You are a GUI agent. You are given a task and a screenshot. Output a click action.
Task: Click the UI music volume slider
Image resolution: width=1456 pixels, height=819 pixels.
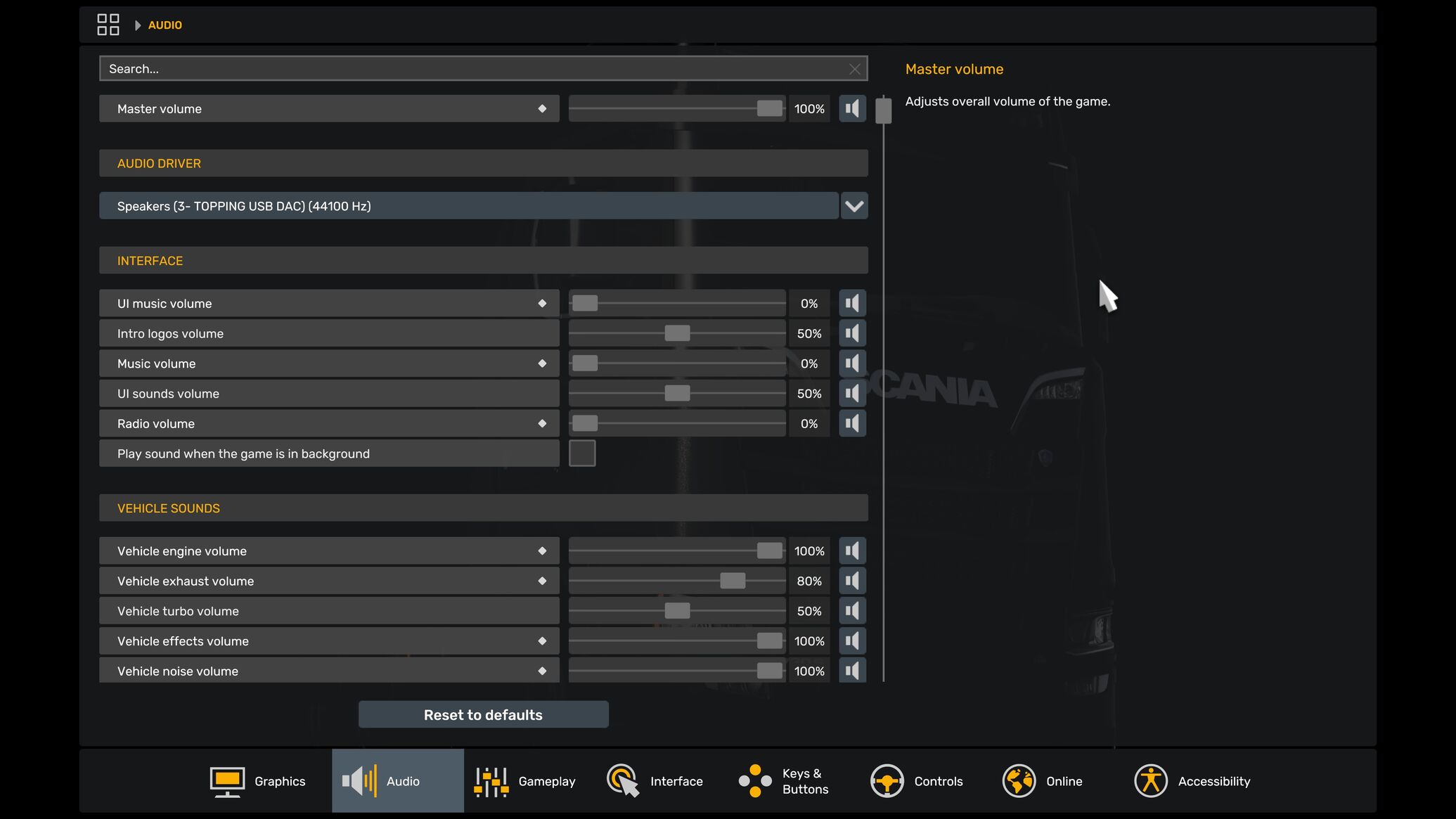point(677,303)
